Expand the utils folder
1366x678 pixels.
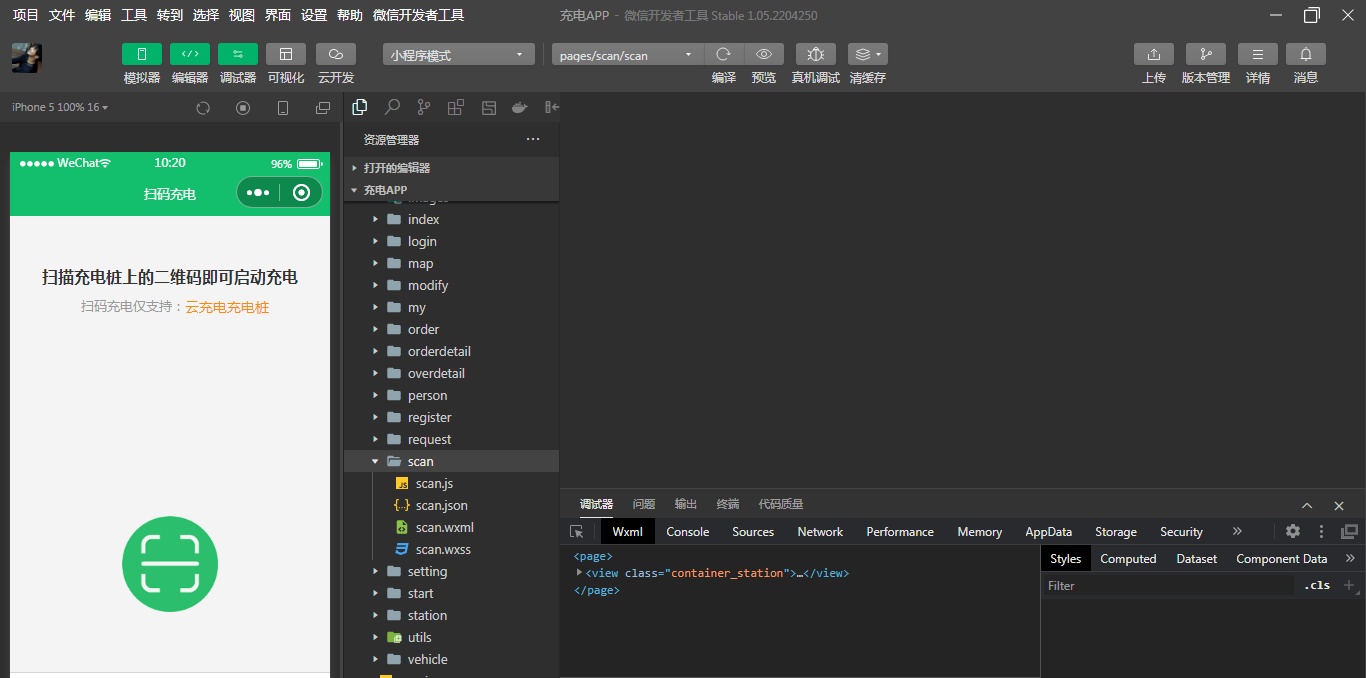pyautogui.click(x=451, y=637)
